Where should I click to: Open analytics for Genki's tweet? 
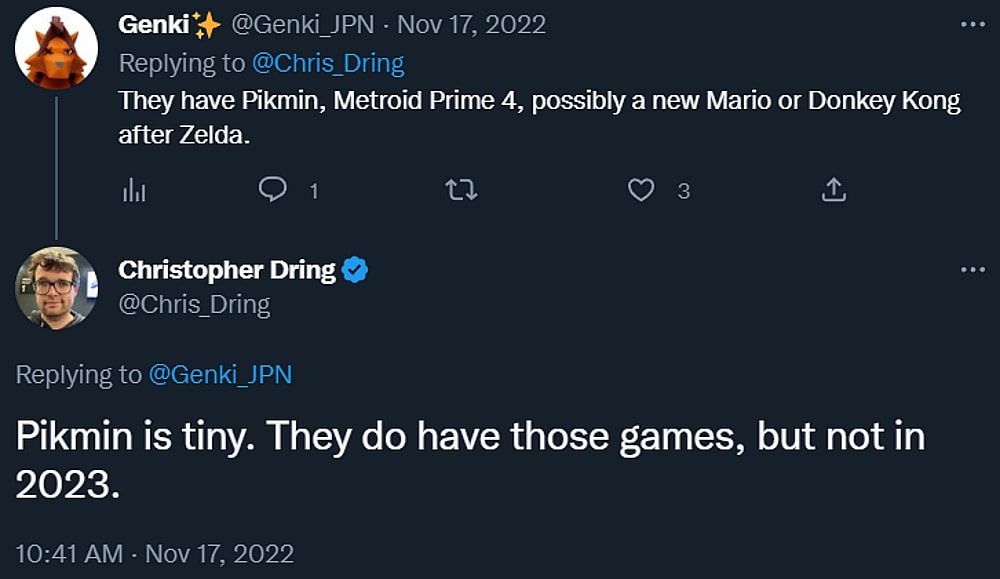(x=134, y=190)
